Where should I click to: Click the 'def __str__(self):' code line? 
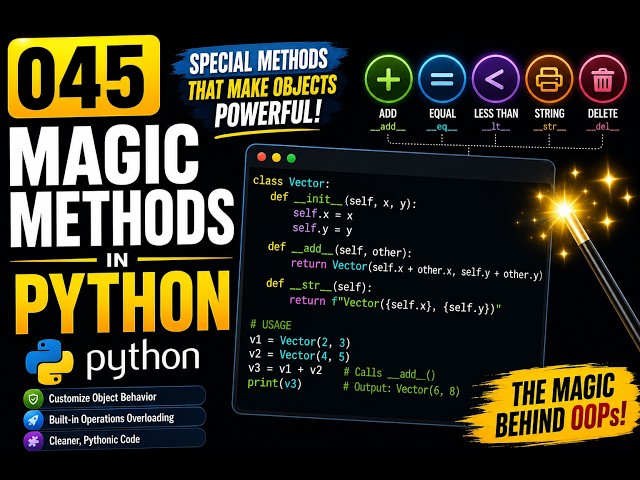click(x=319, y=285)
